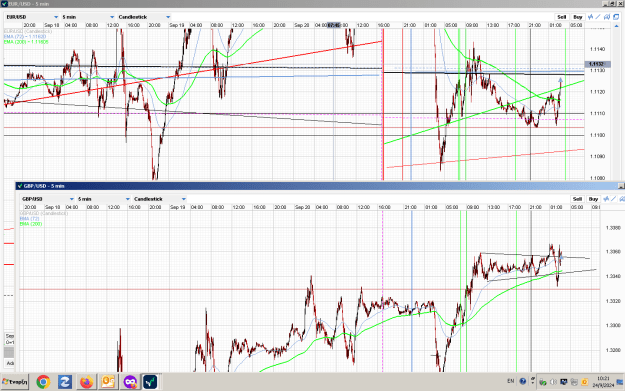Image resolution: width=625 pixels, height=391 pixels.
Task: Click printer-like gray tray icon
Action: coord(574,382)
